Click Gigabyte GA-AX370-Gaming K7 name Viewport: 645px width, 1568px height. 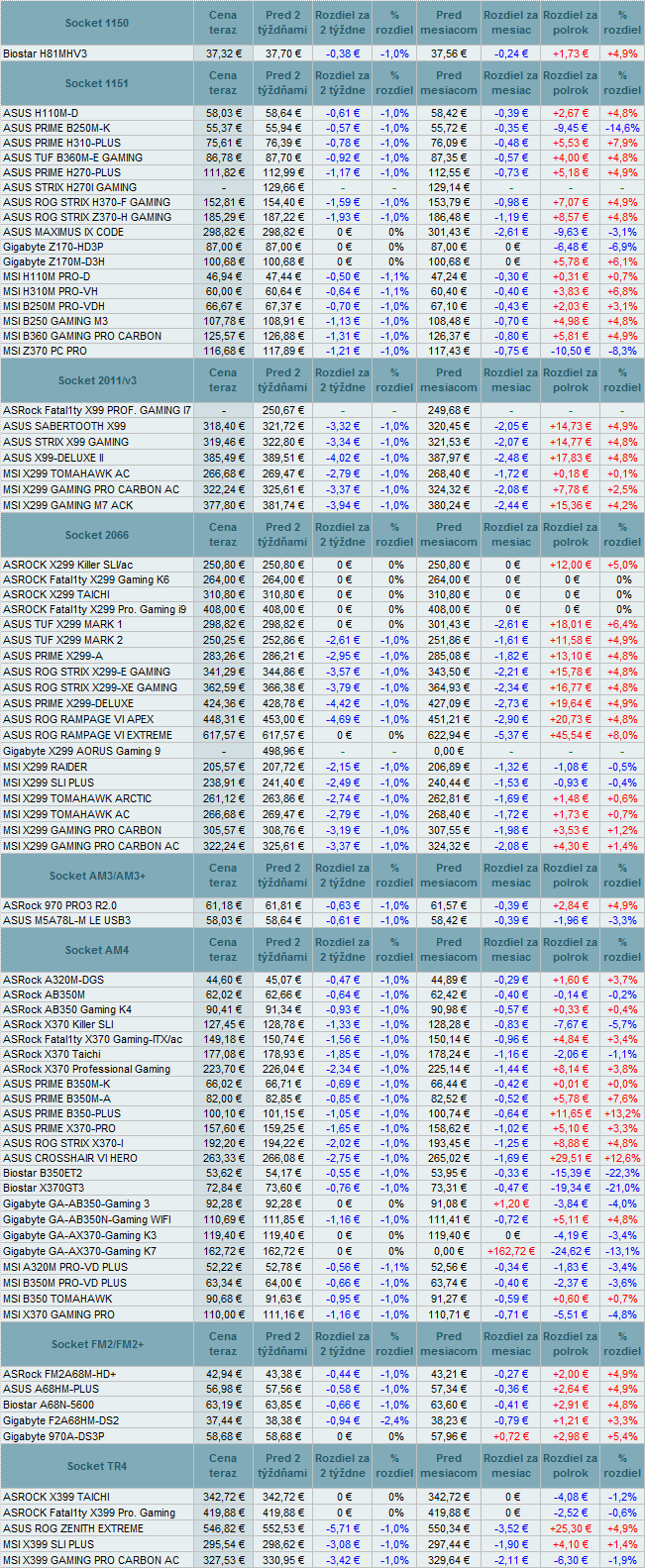click(x=79, y=1251)
